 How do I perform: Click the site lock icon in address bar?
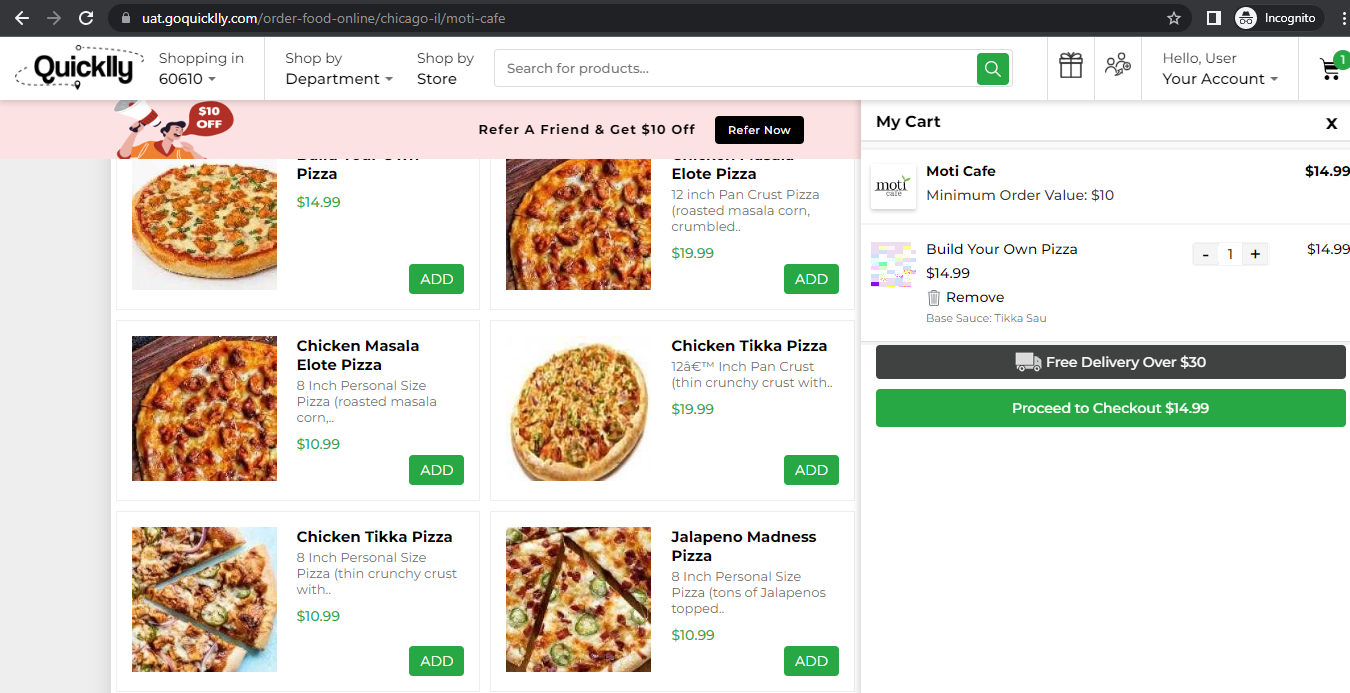124,18
